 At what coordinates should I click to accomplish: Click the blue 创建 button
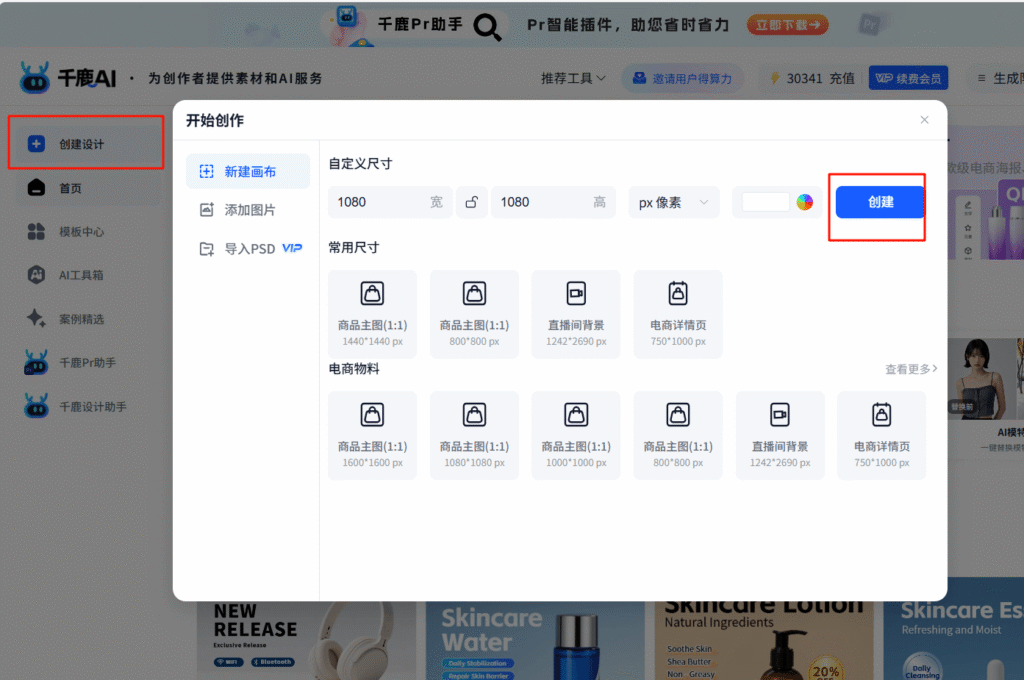point(880,202)
